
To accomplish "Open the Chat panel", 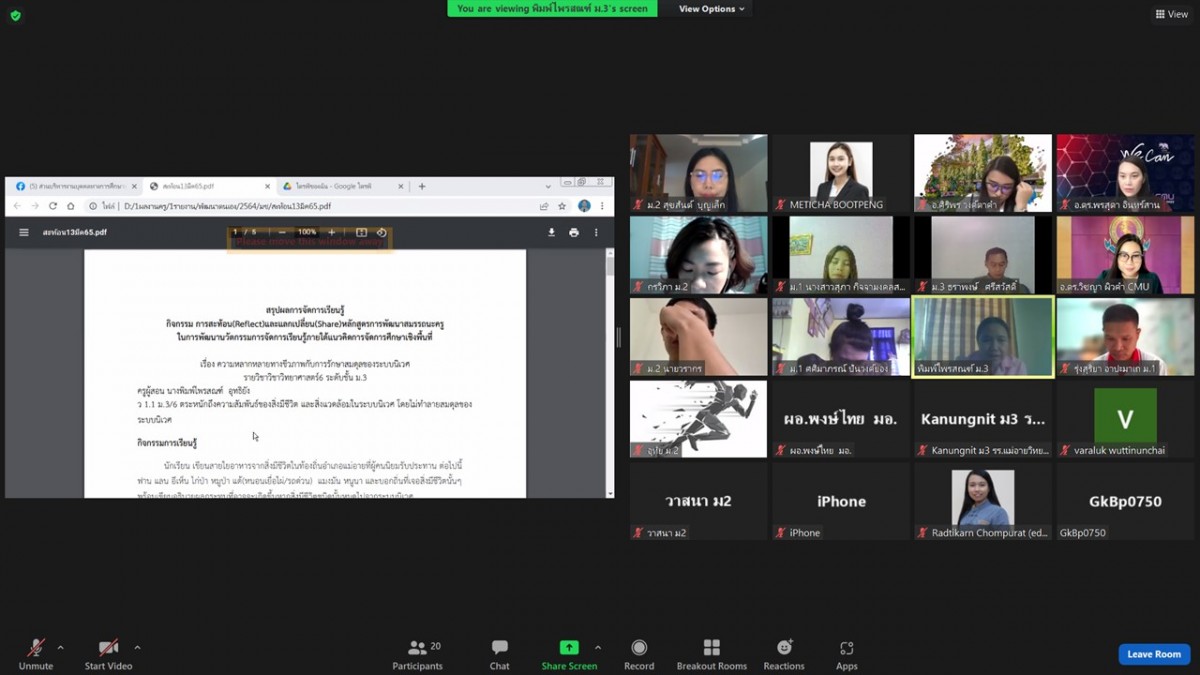I will coord(499,654).
